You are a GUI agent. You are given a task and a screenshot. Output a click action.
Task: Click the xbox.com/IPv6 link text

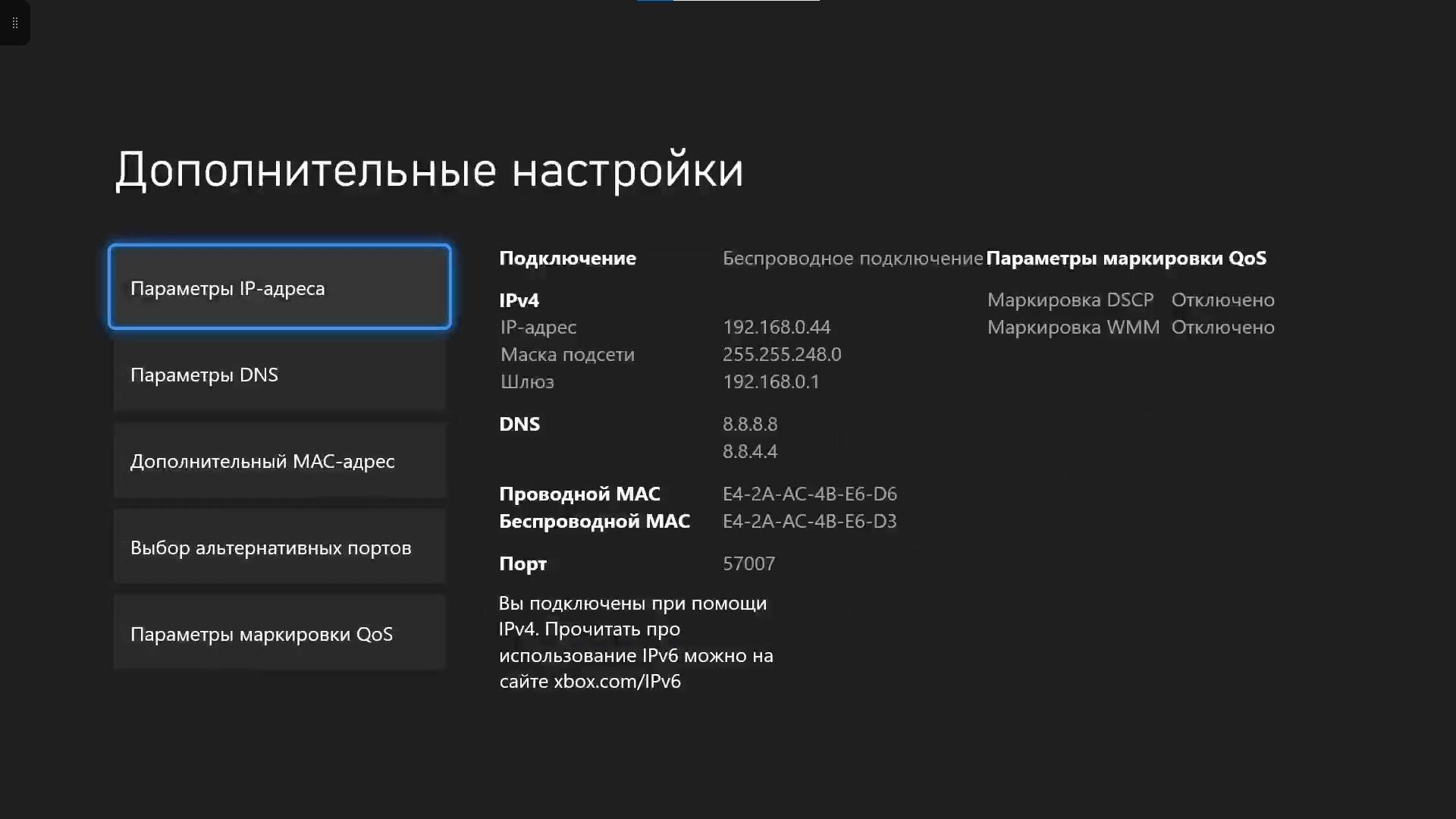617,682
